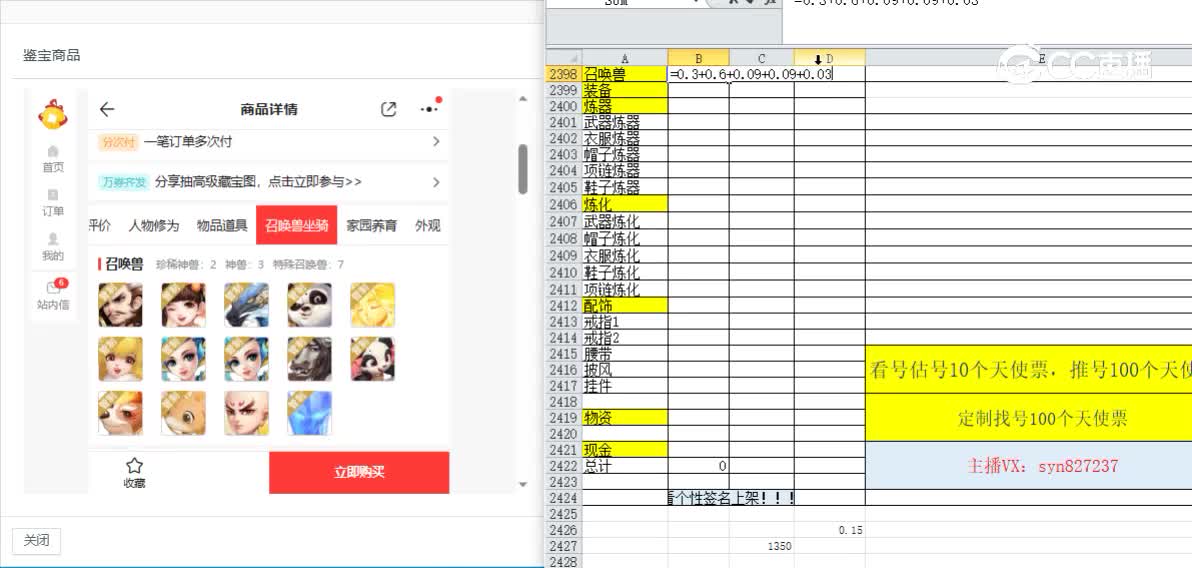
Task: Click the 分次付 orange tag
Action: tap(118, 141)
